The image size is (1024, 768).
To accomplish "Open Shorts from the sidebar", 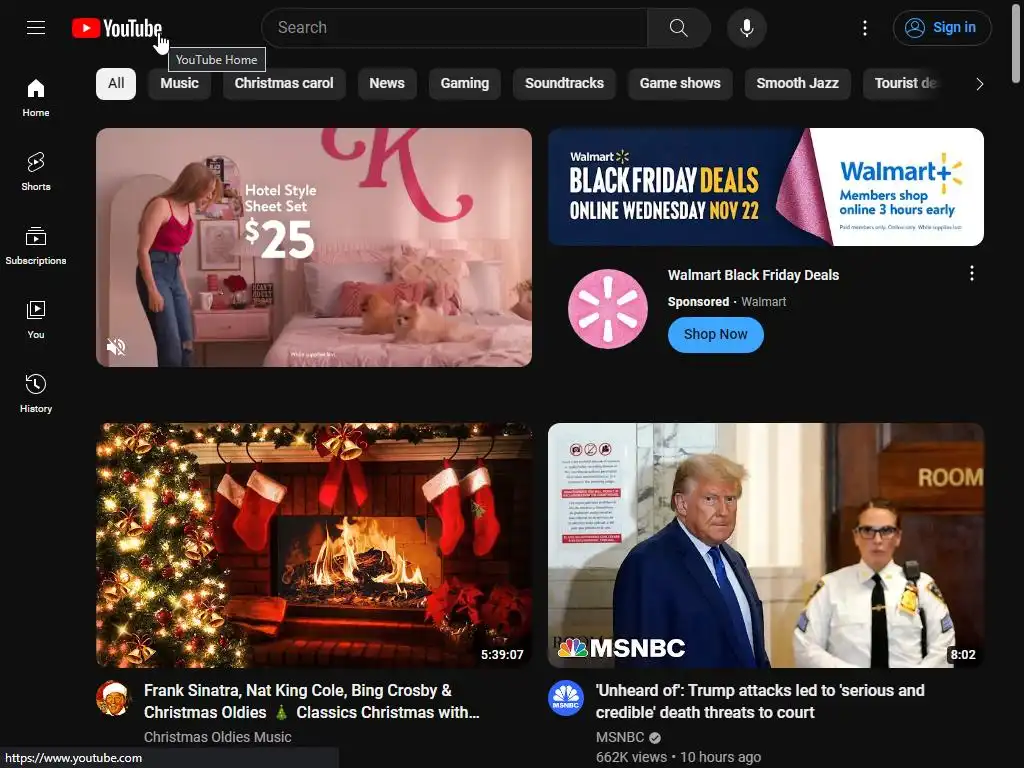I will pyautogui.click(x=36, y=172).
